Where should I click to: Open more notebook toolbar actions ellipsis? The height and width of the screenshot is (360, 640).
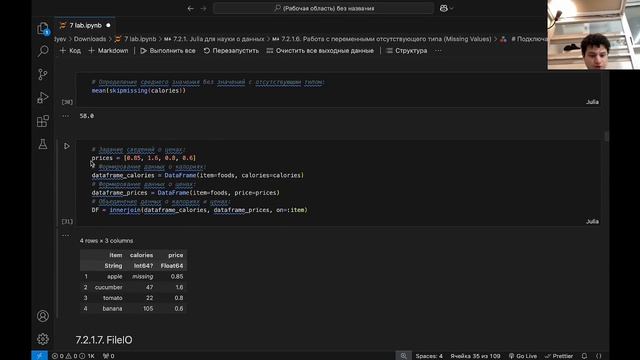[438, 51]
